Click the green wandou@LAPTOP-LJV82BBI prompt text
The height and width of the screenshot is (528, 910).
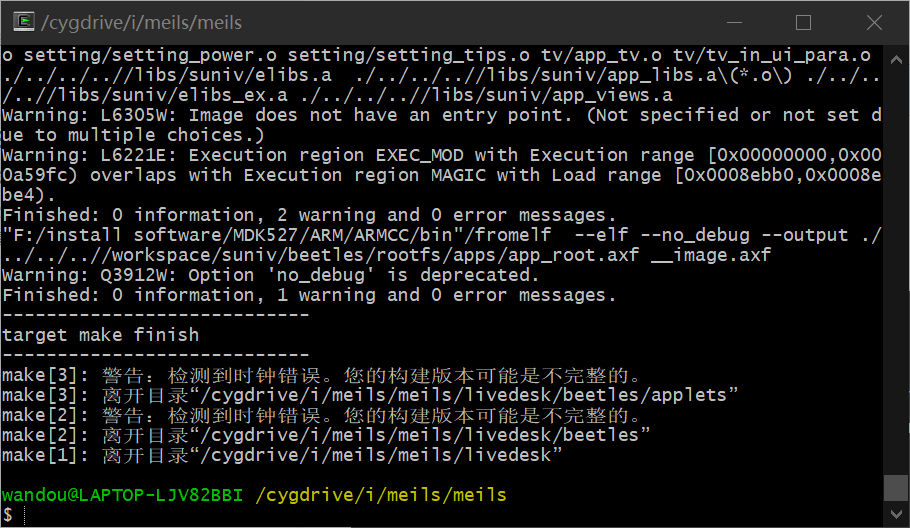tap(122, 495)
